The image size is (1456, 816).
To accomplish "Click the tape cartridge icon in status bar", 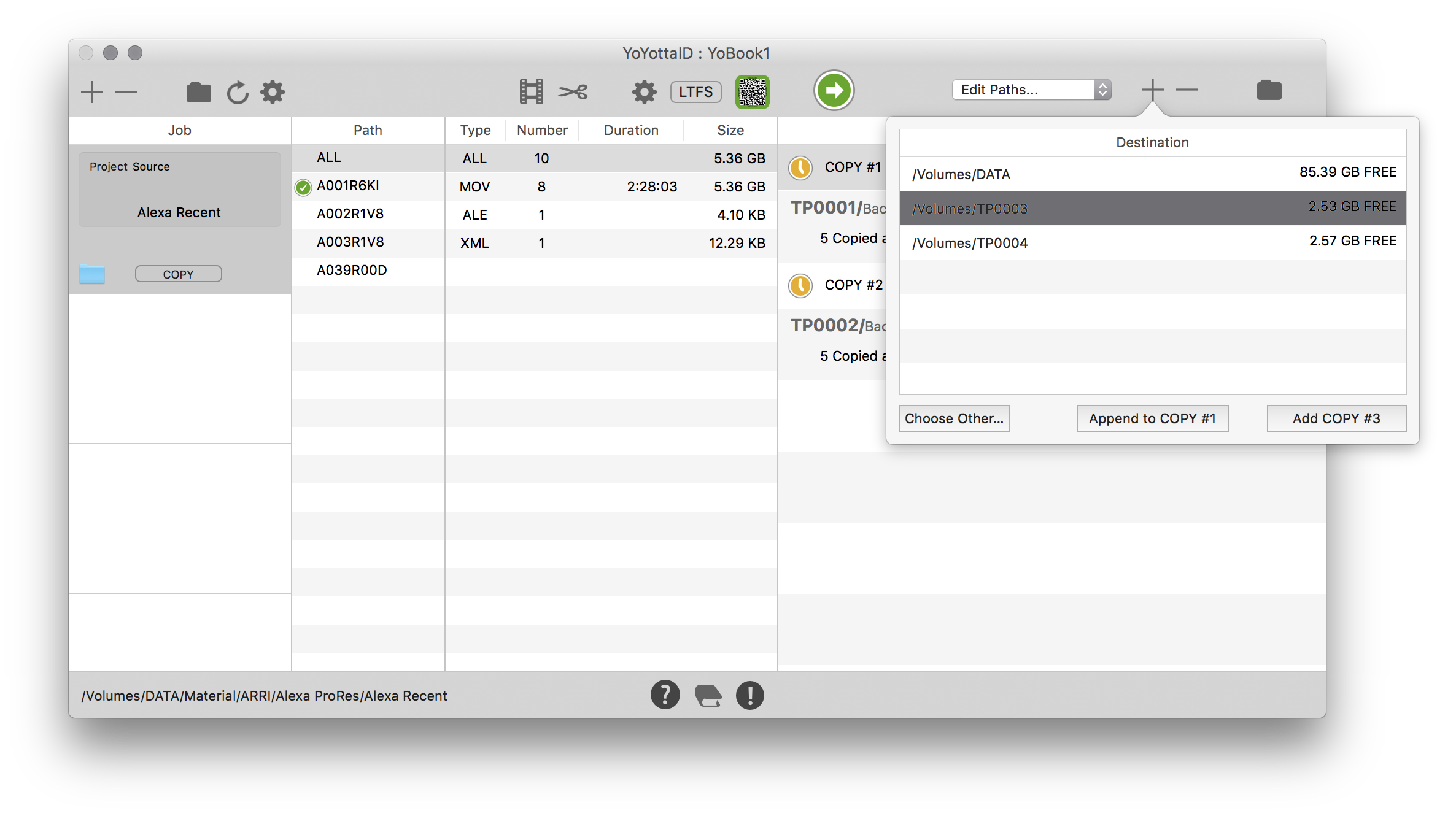I will click(x=708, y=696).
